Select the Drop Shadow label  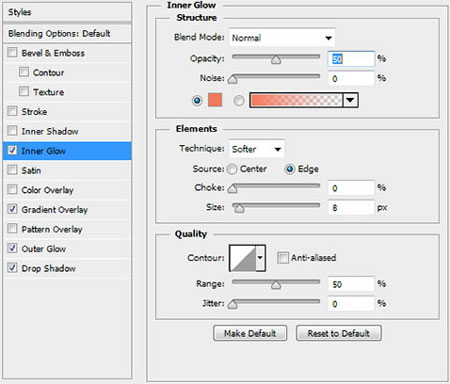coord(49,268)
